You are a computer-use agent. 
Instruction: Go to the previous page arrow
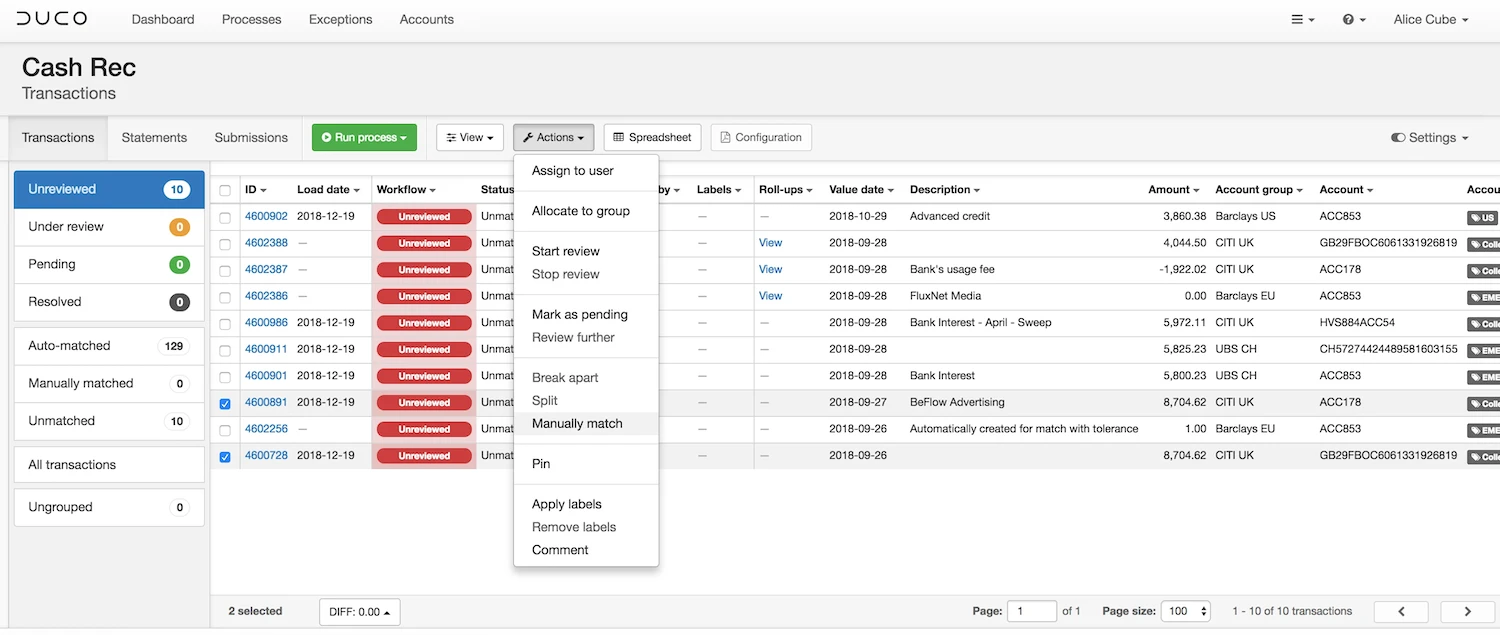coord(1401,611)
